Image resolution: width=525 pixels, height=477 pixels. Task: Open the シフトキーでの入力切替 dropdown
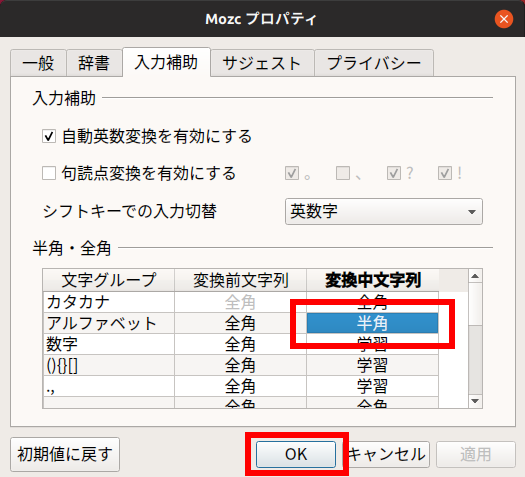click(x=384, y=212)
